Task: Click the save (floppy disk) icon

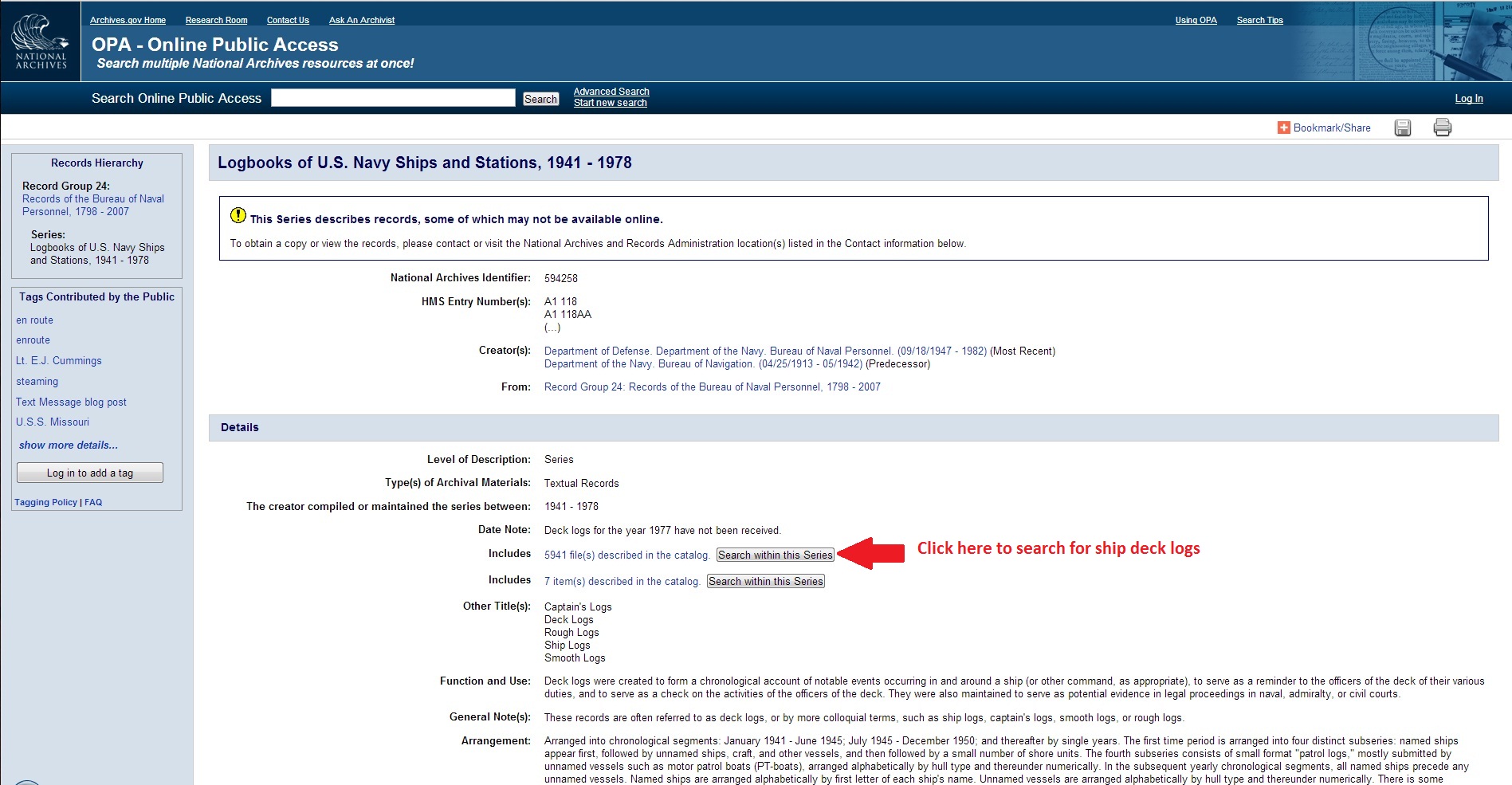Action: (x=1403, y=128)
